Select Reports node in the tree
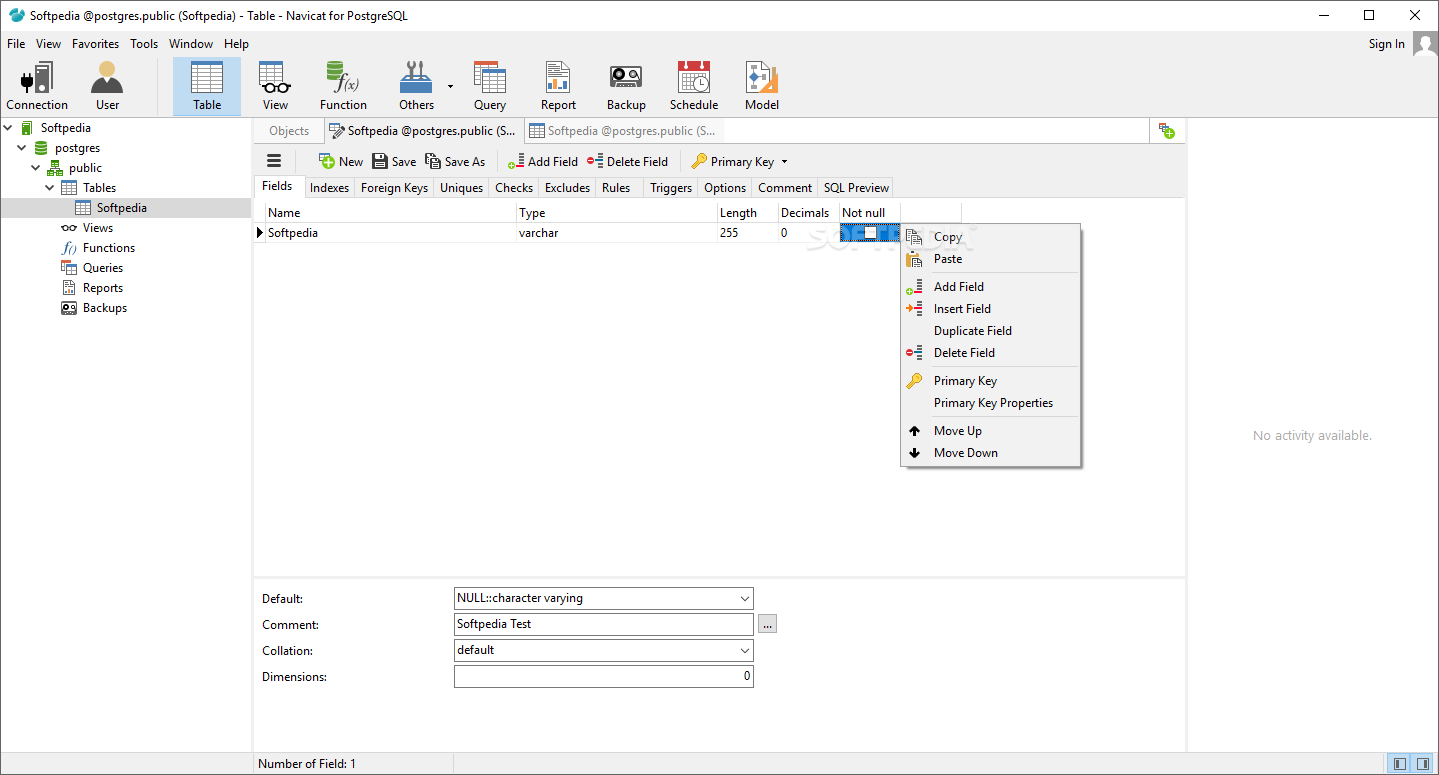Viewport: 1439px width, 775px height. pyautogui.click(x=103, y=288)
